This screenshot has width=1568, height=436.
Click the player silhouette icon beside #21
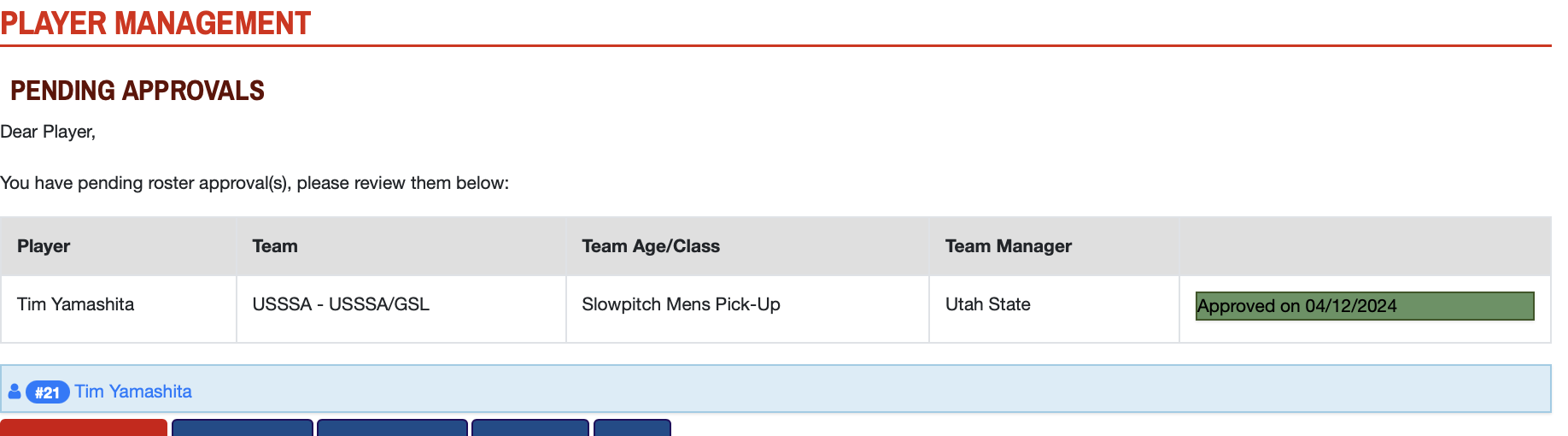point(14,392)
